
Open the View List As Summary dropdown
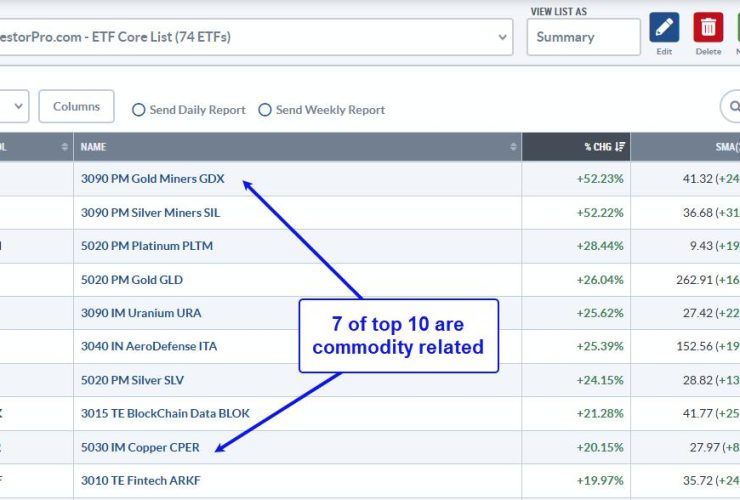583,37
